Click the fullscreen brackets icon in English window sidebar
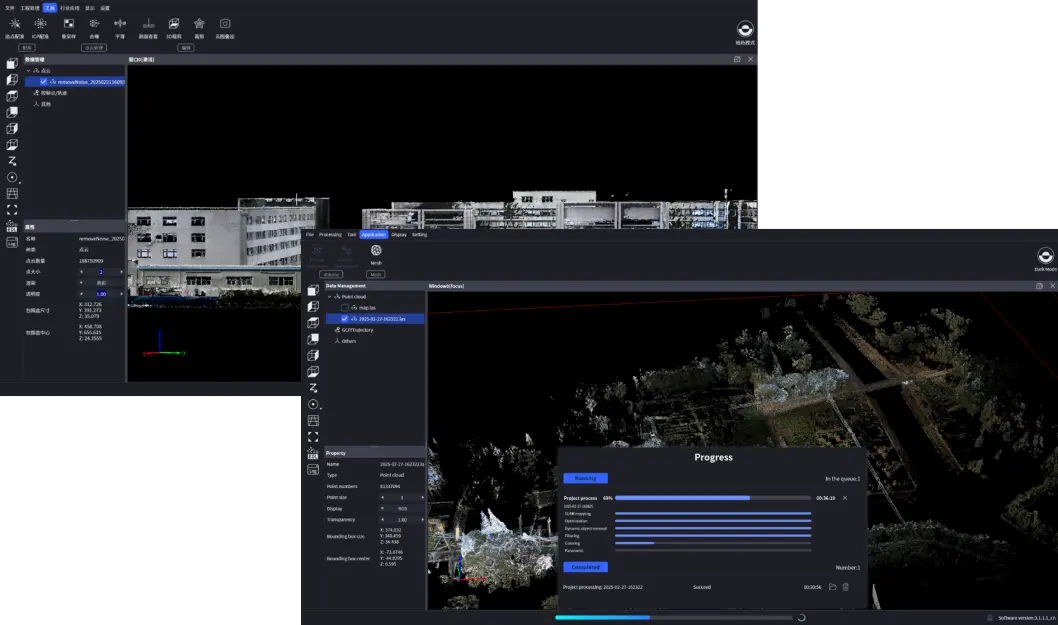Image resolution: width=1058 pixels, height=625 pixels. (313, 437)
